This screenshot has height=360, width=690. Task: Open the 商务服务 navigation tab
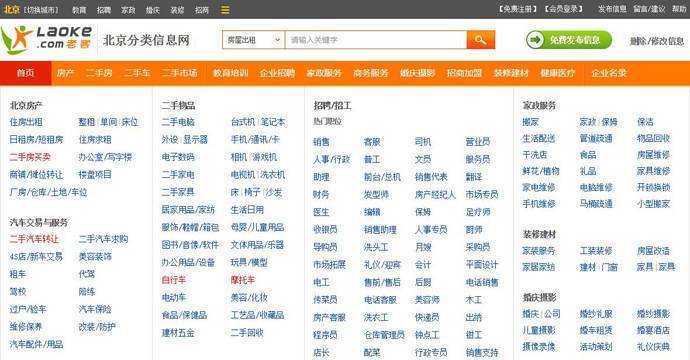[371, 73]
